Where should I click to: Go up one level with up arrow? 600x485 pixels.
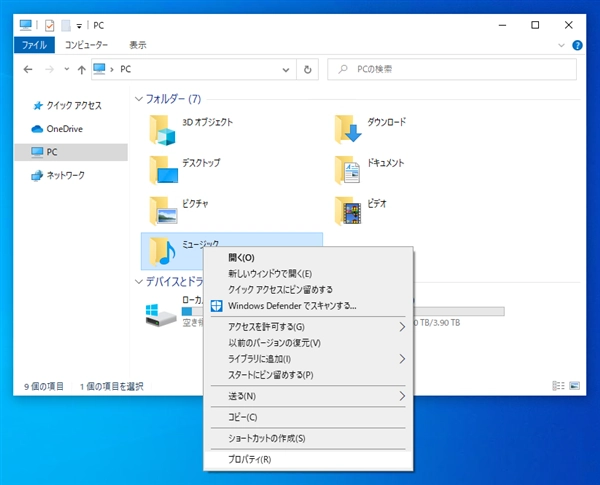point(82,69)
